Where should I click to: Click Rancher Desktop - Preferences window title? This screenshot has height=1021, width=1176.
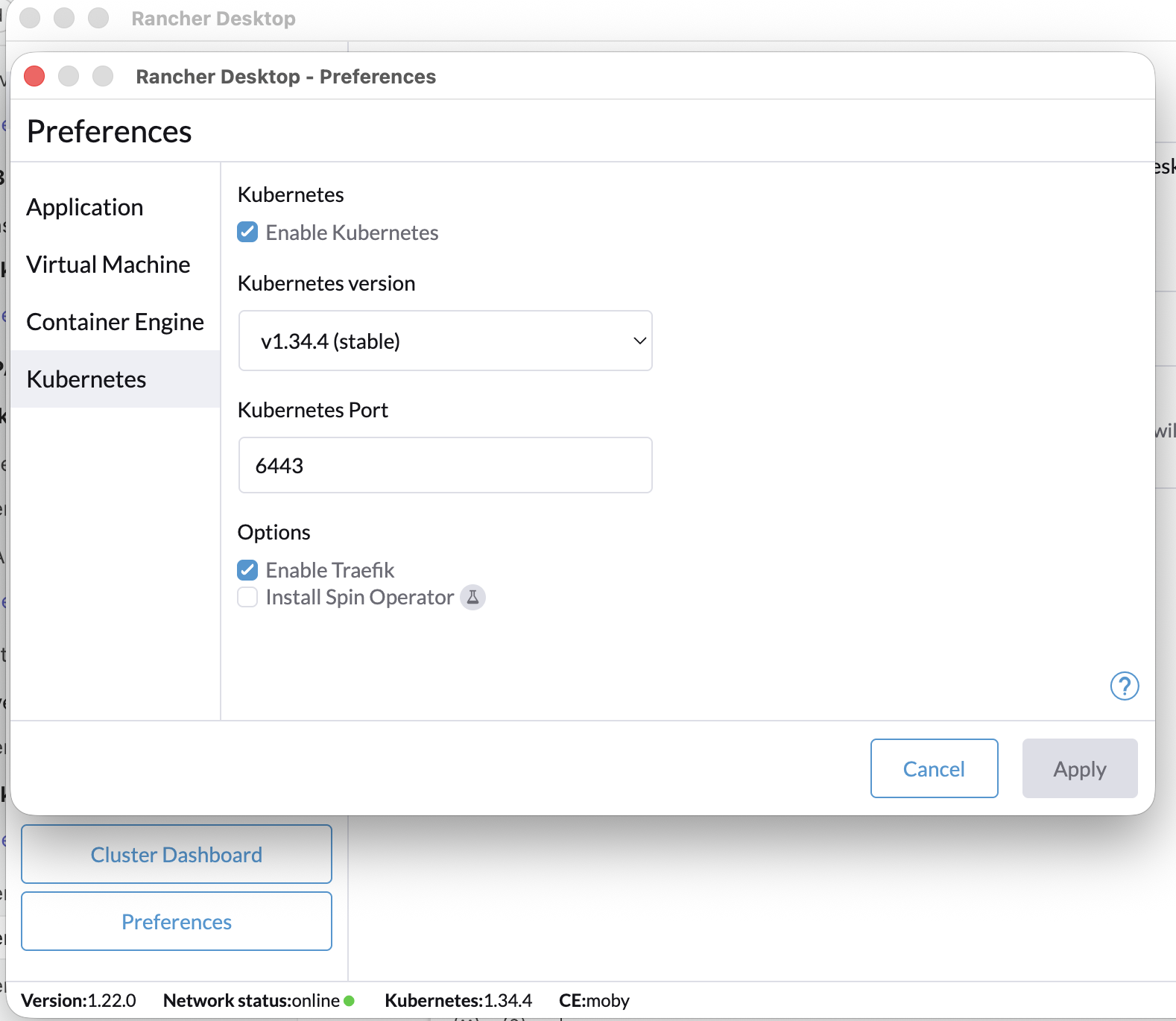point(285,76)
